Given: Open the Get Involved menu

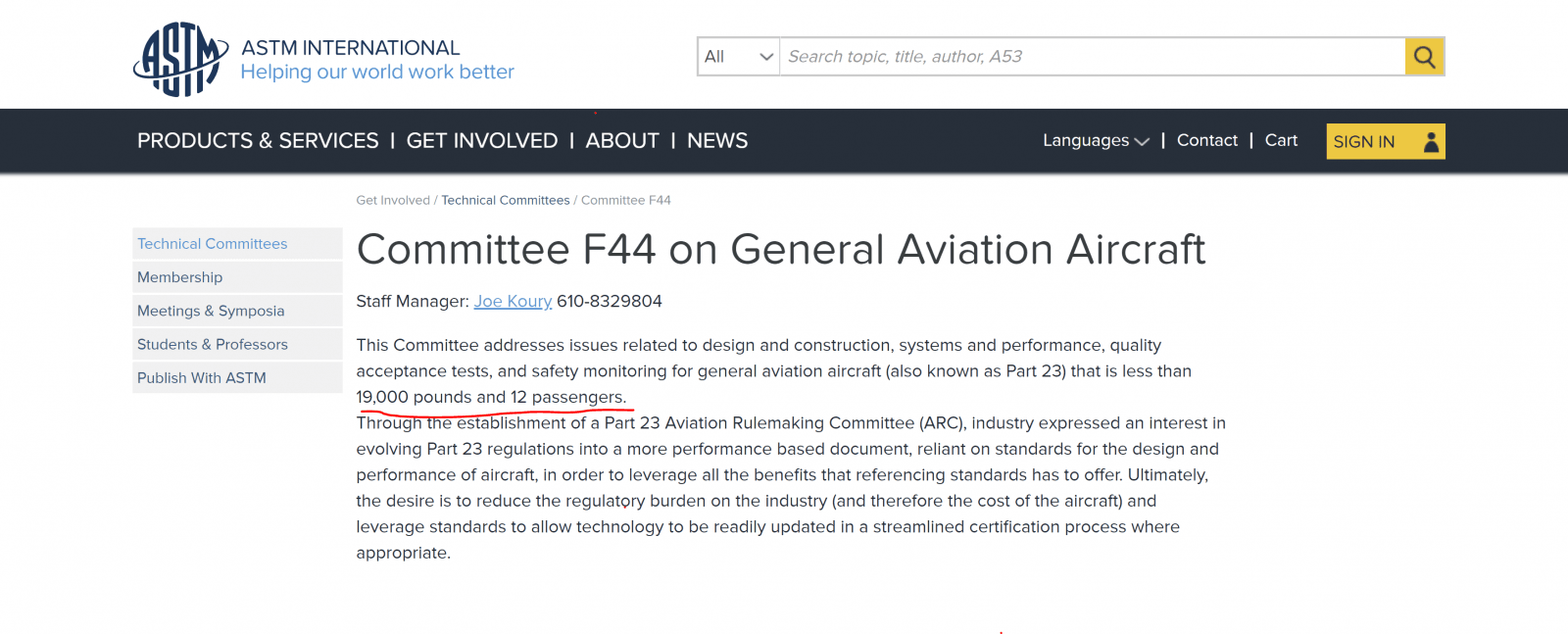Looking at the screenshot, I should click(482, 140).
